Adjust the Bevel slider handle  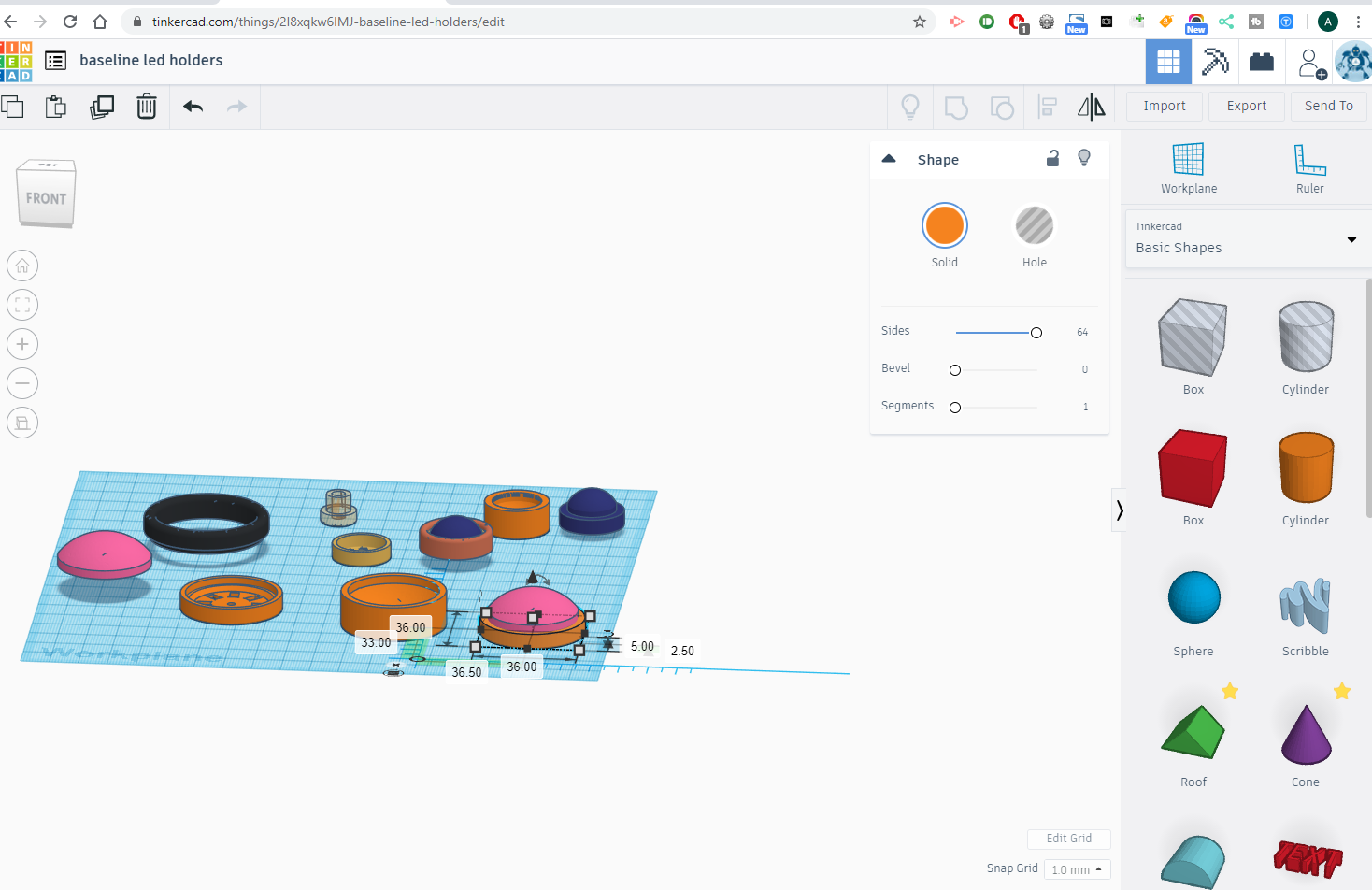pyautogui.click(x=955, y=370)
